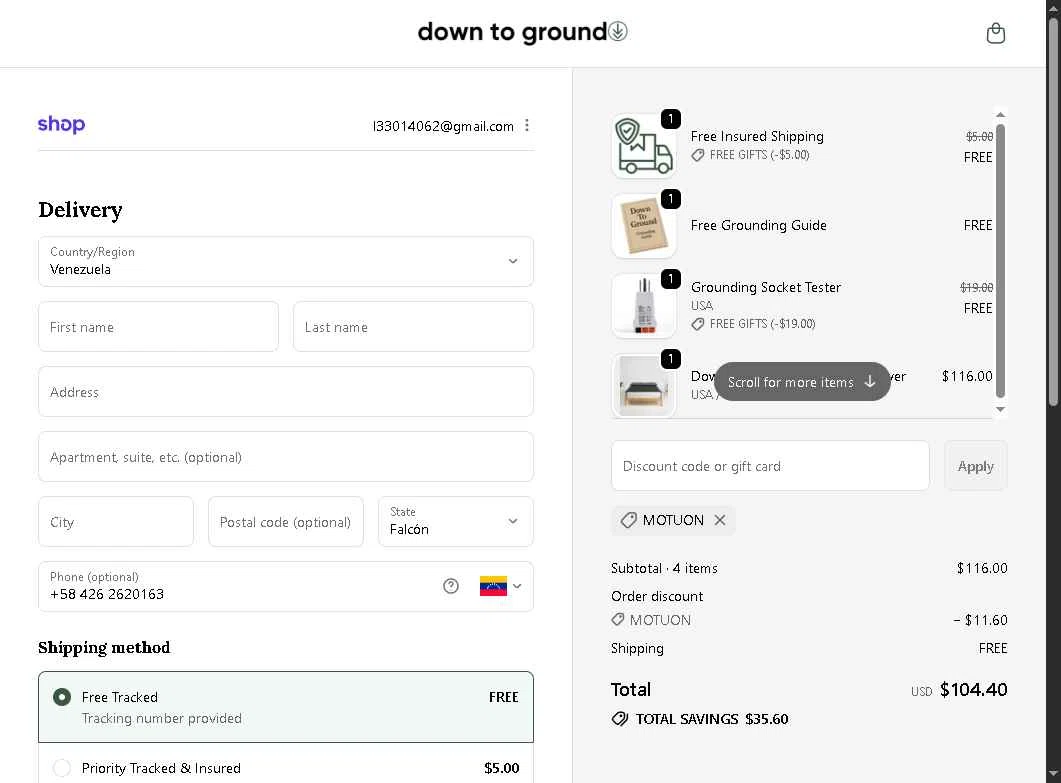Click the MOTUON tag icon in chip
The width and height of the screenshot is (1061, 783).
629,520
